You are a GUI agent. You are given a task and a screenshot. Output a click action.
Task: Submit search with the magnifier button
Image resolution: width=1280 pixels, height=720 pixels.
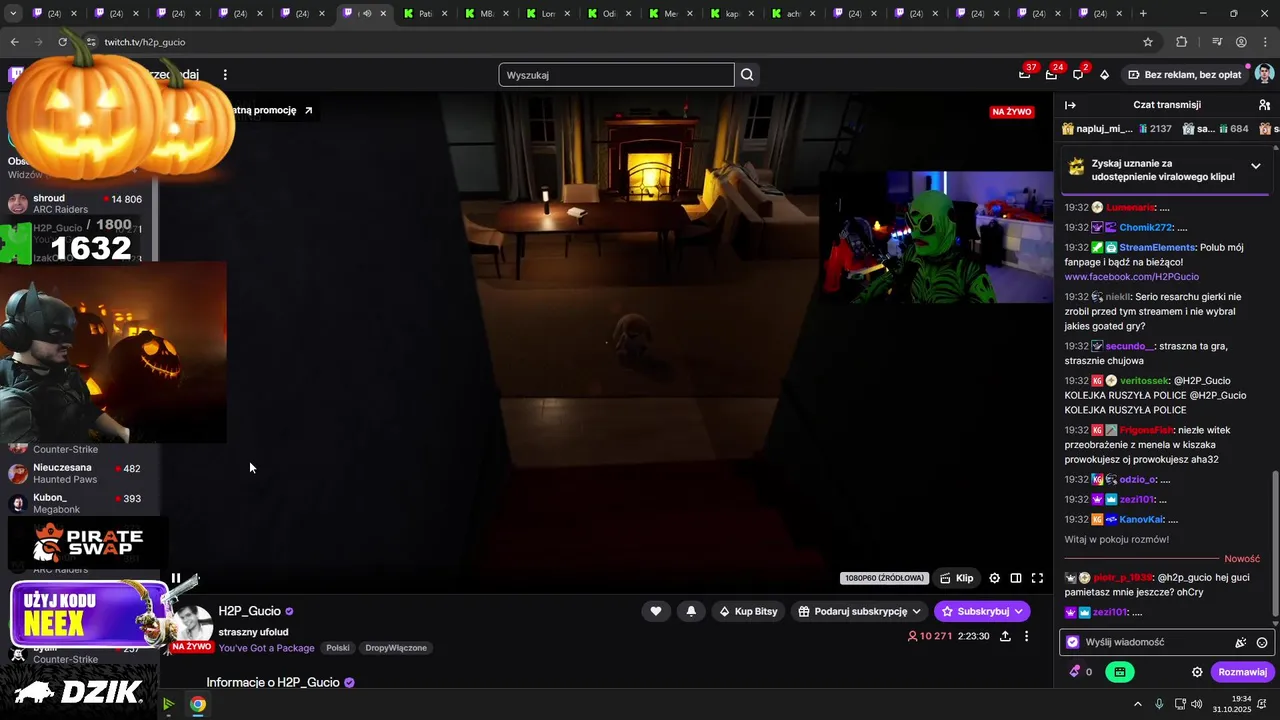pos(747,75)
